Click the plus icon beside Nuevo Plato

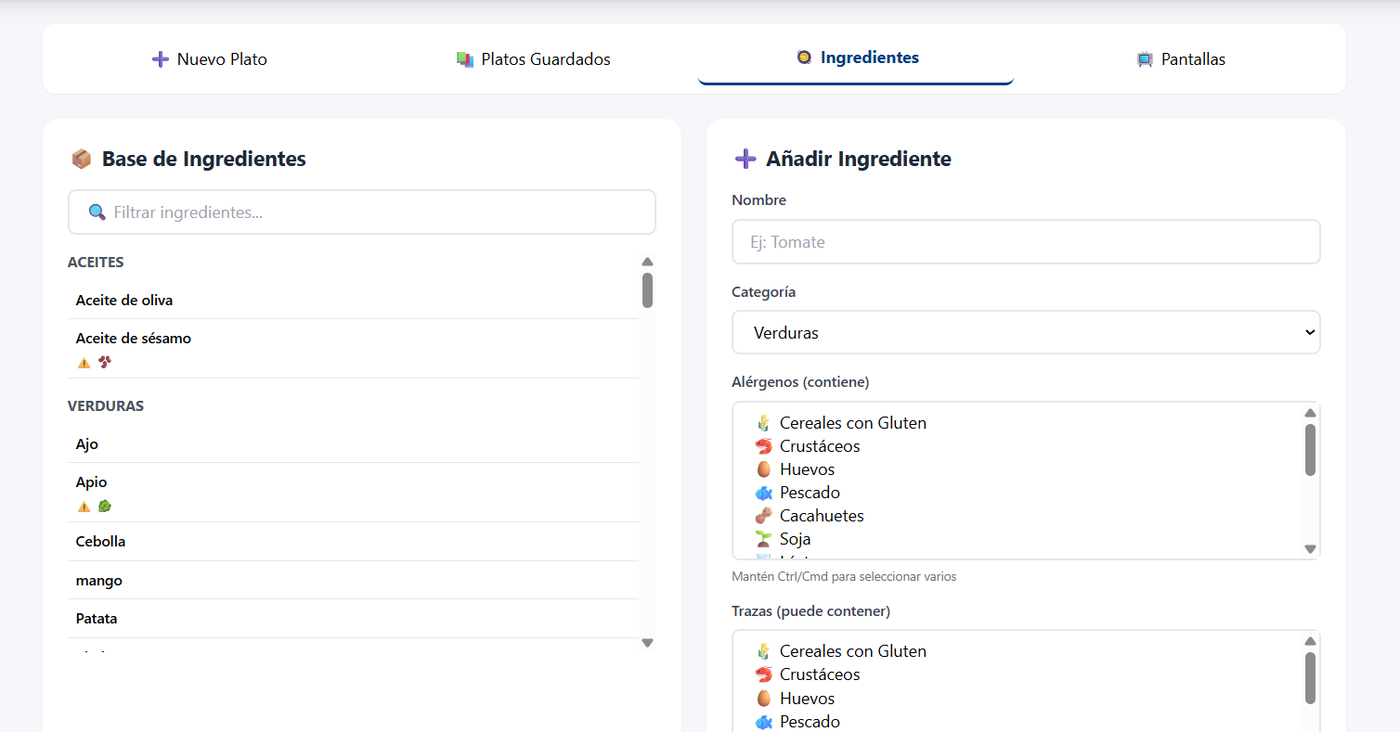pyautogui.click(x=160, y=59)
